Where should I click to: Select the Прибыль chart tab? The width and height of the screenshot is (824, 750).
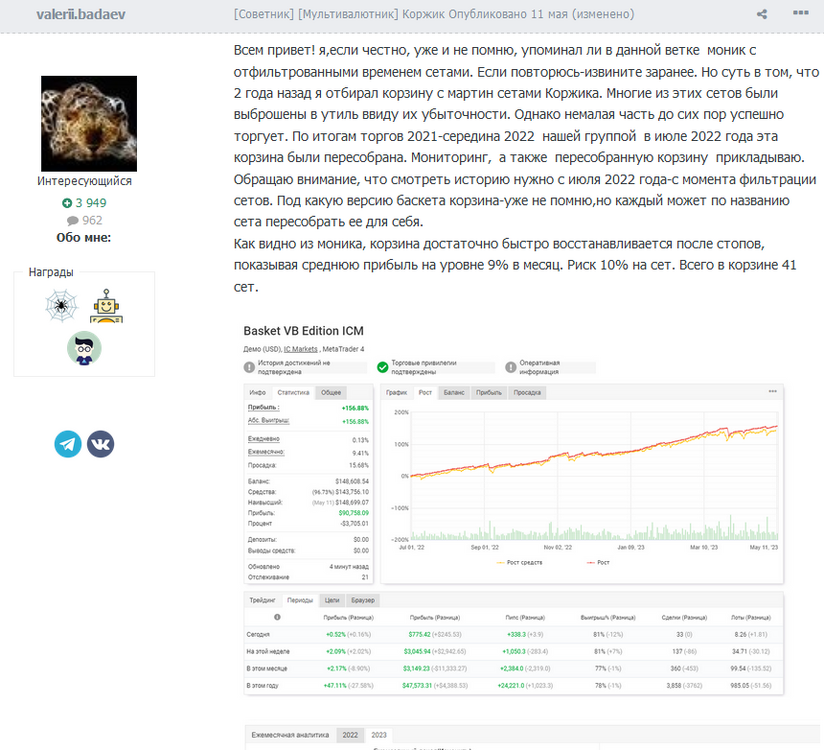489,393
